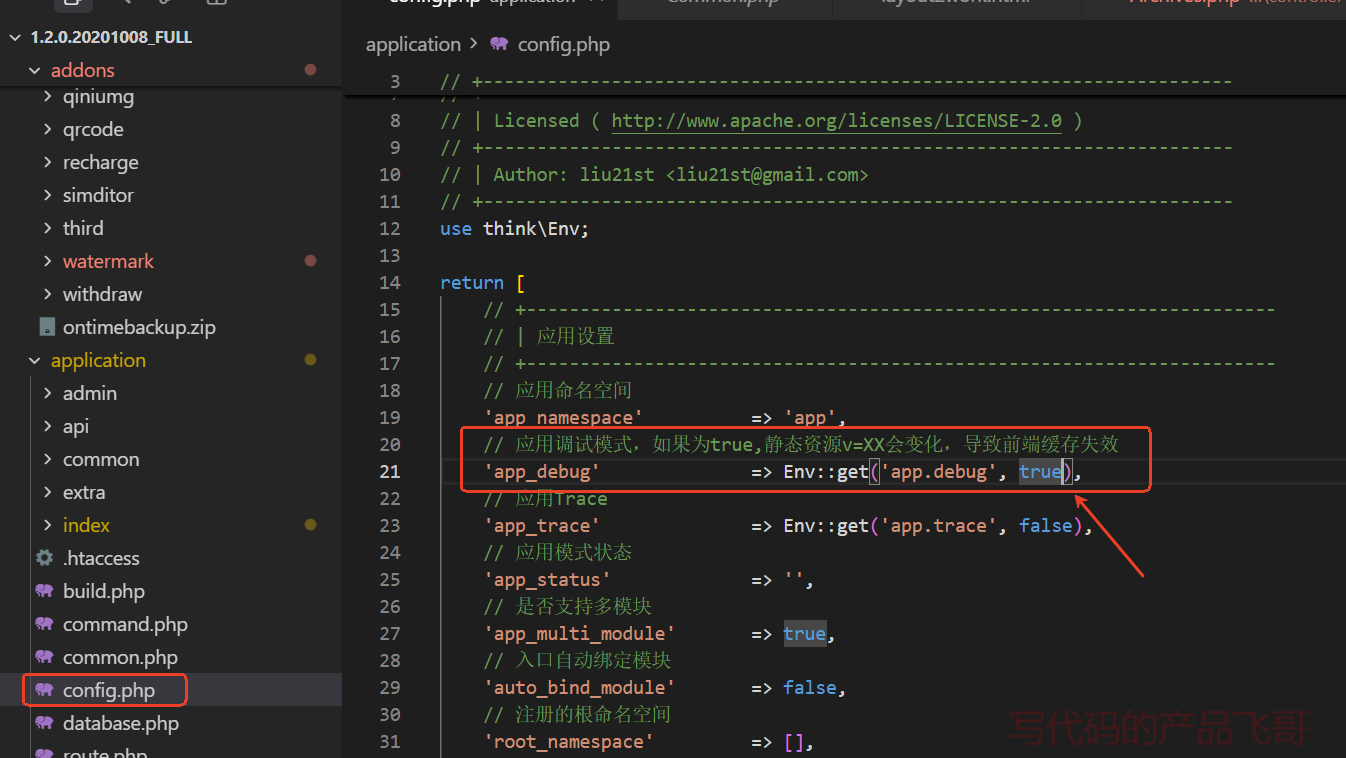This screenshot has width=1346, height=758.
Task: Click the PHP icon beside build.php
Action: pyautogui.click(x=45, y=591)
